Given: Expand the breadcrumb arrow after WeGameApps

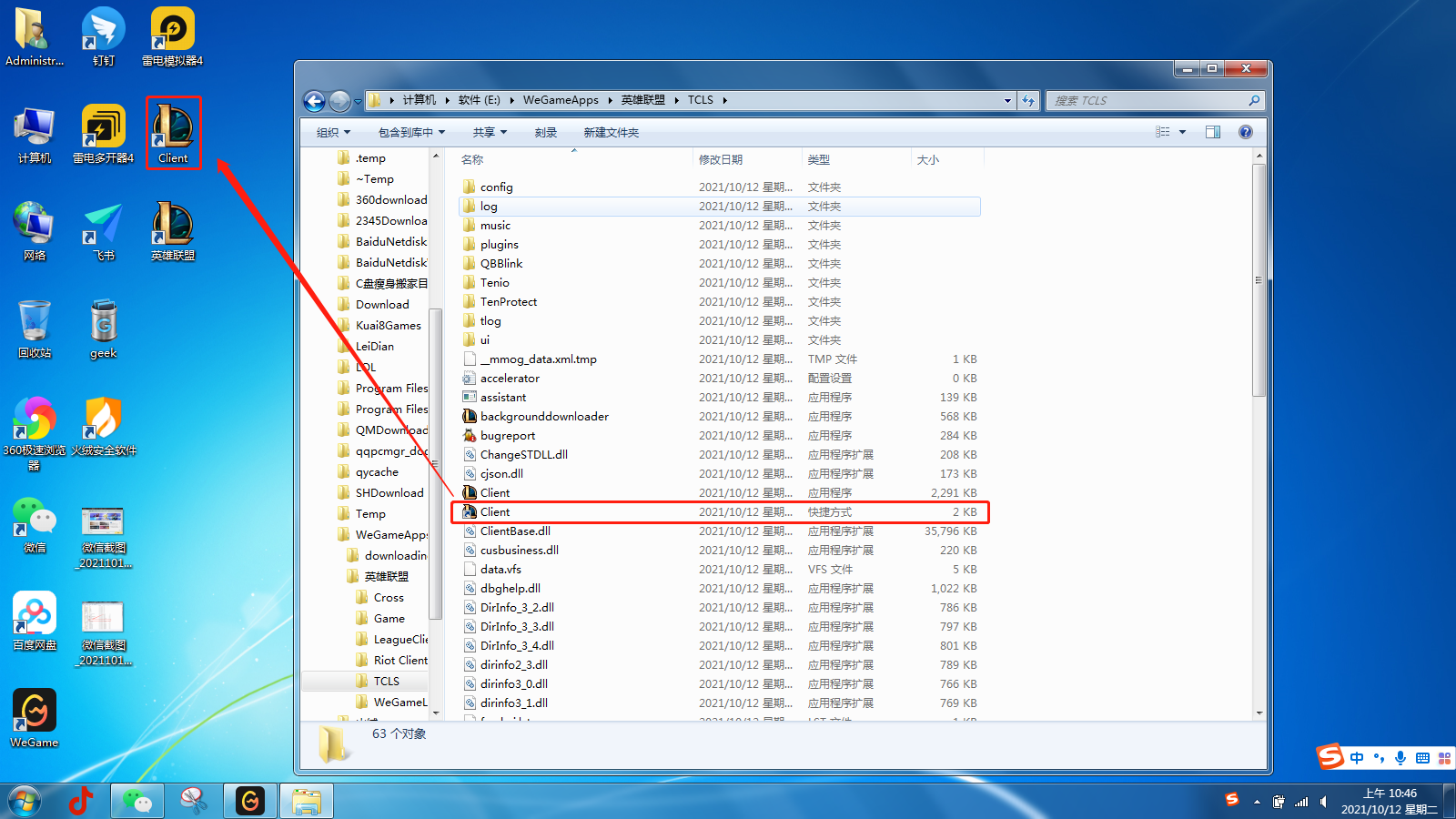Looking at the screenshot, I should (611, 100).
